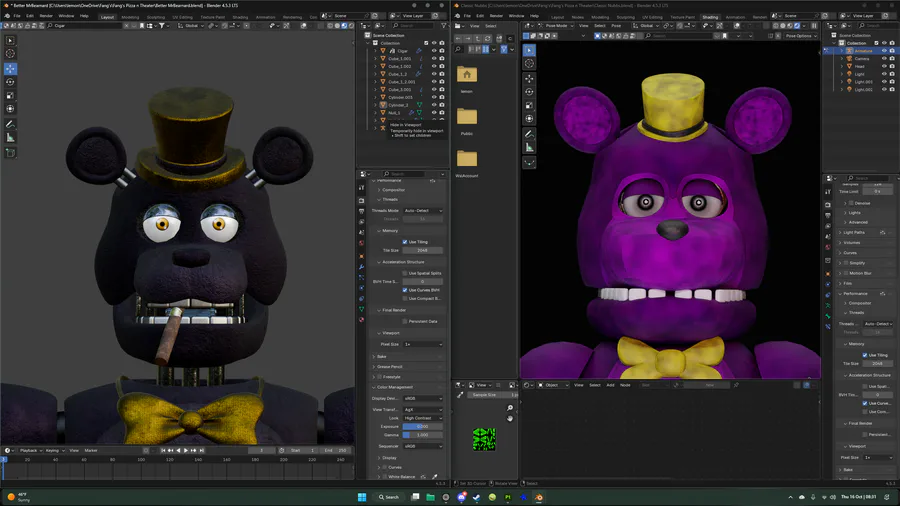Enable the Persistent Data checkbox, left window

pos(405,321)
